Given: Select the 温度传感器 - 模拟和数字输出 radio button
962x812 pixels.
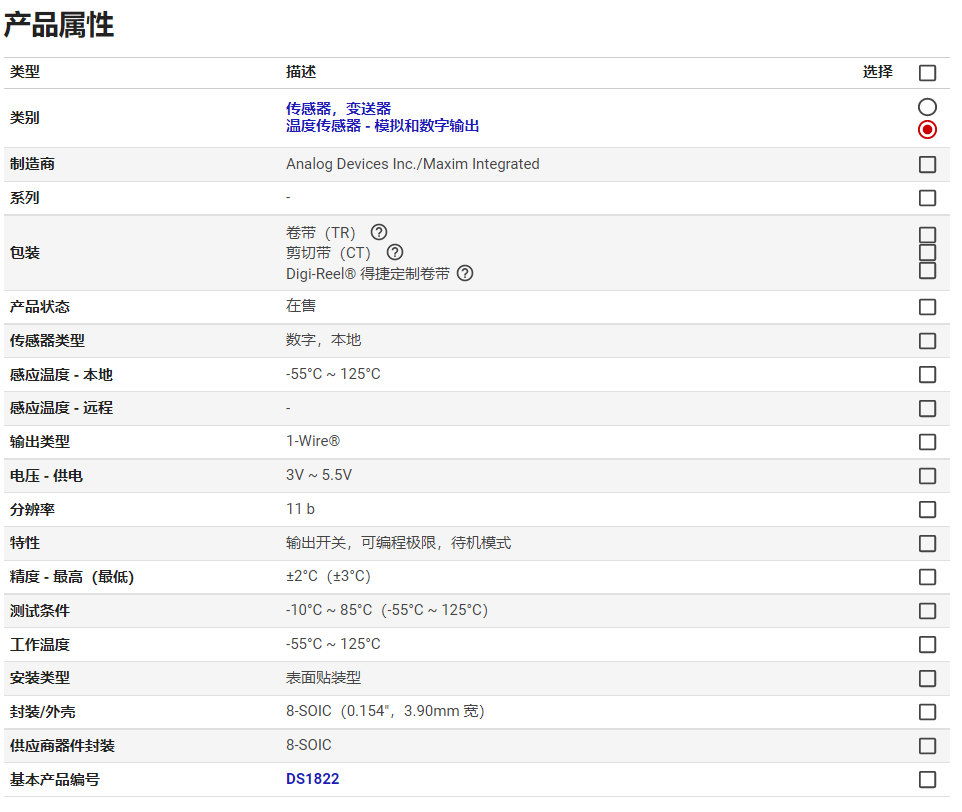Looking at the screenshot, I should point(927,130).
